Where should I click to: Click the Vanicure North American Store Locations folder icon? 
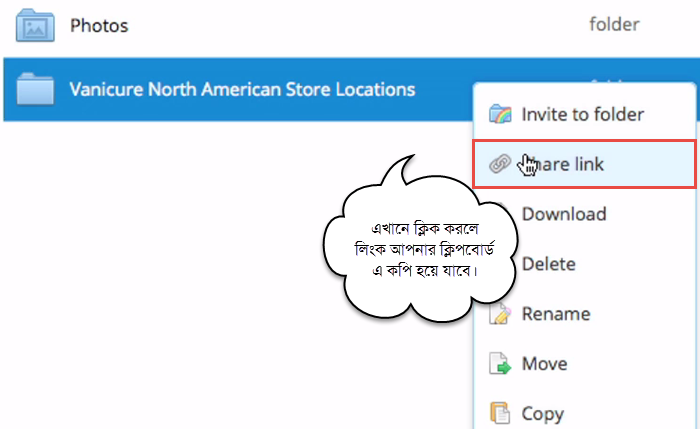[35, 89]
